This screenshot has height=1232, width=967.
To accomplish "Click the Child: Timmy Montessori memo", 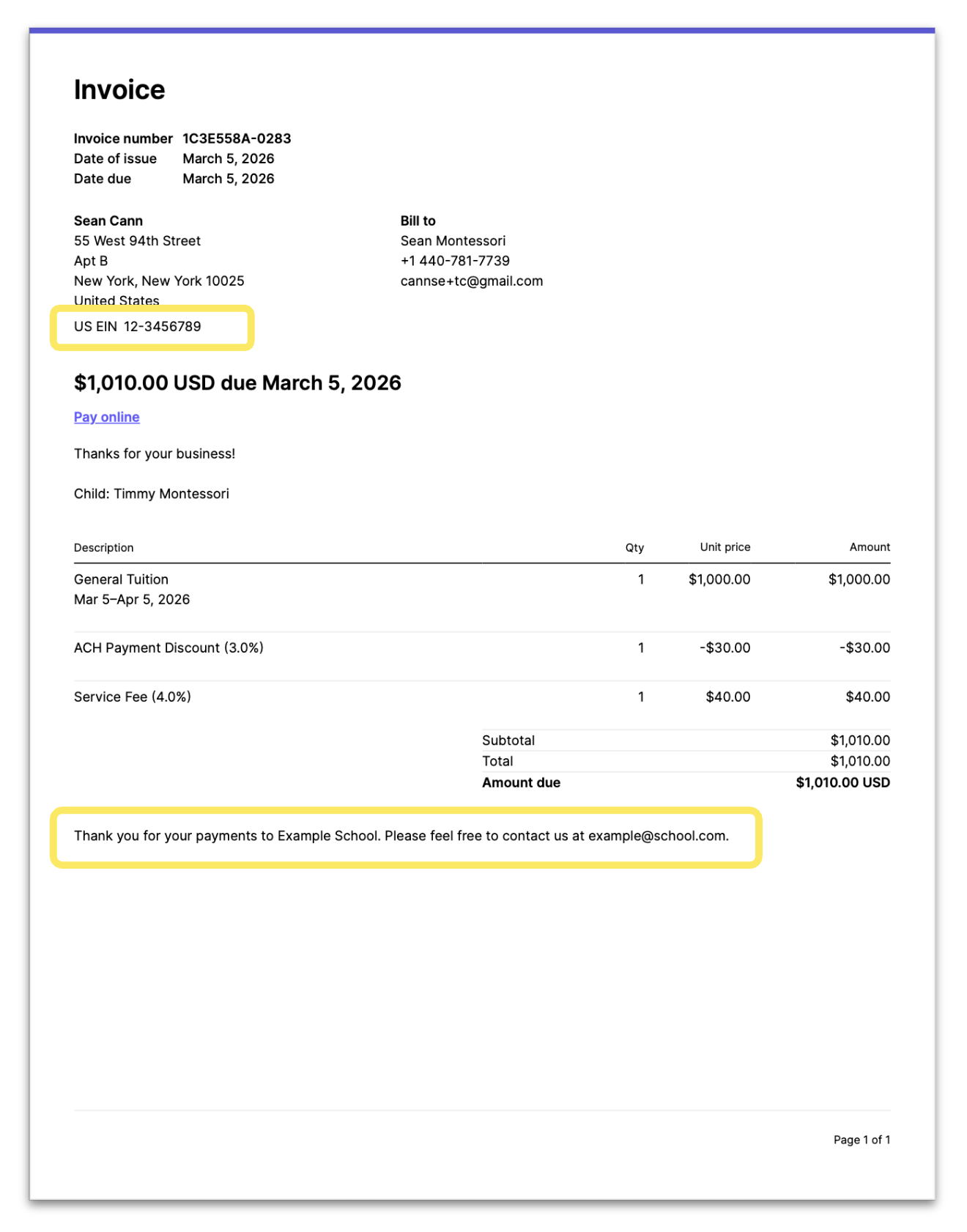I will (152, 494).
